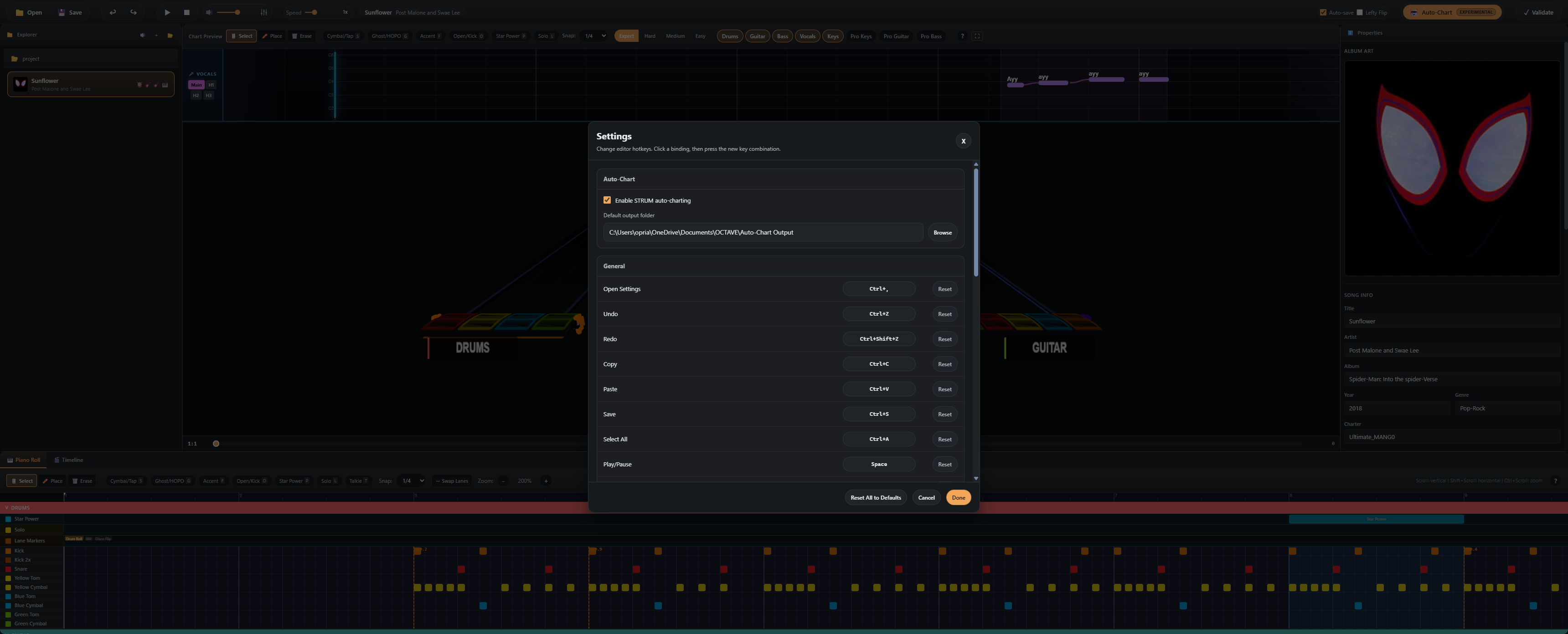Click Reset All to Defaults

coord(875,498)
